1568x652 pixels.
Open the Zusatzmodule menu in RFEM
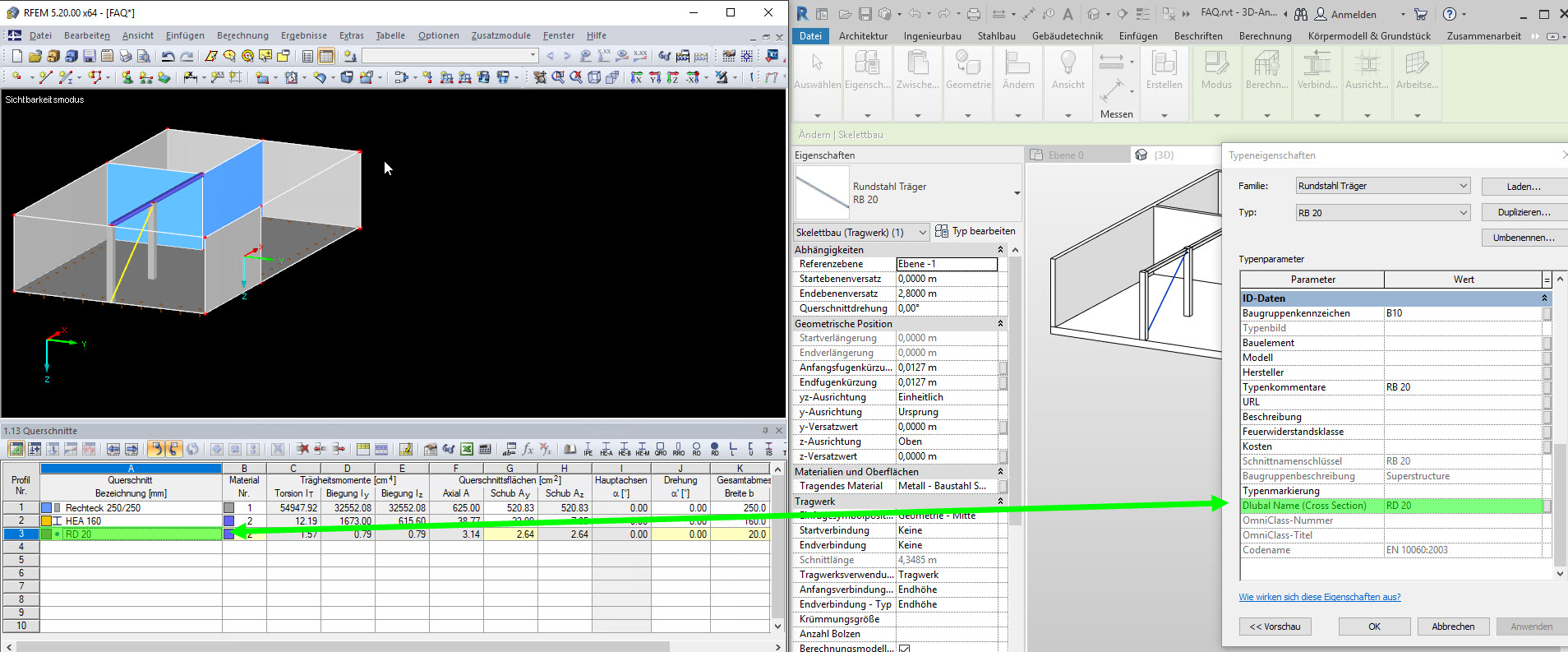pos(501,35)
